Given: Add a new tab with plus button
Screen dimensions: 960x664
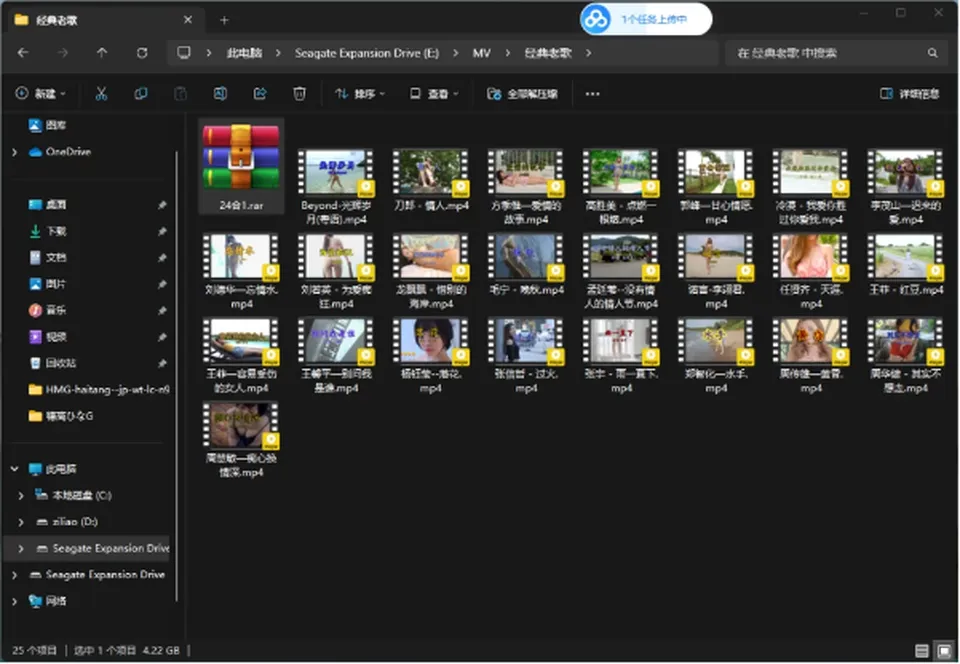Looking at the screenshot, I should click(x=224, y=20).
